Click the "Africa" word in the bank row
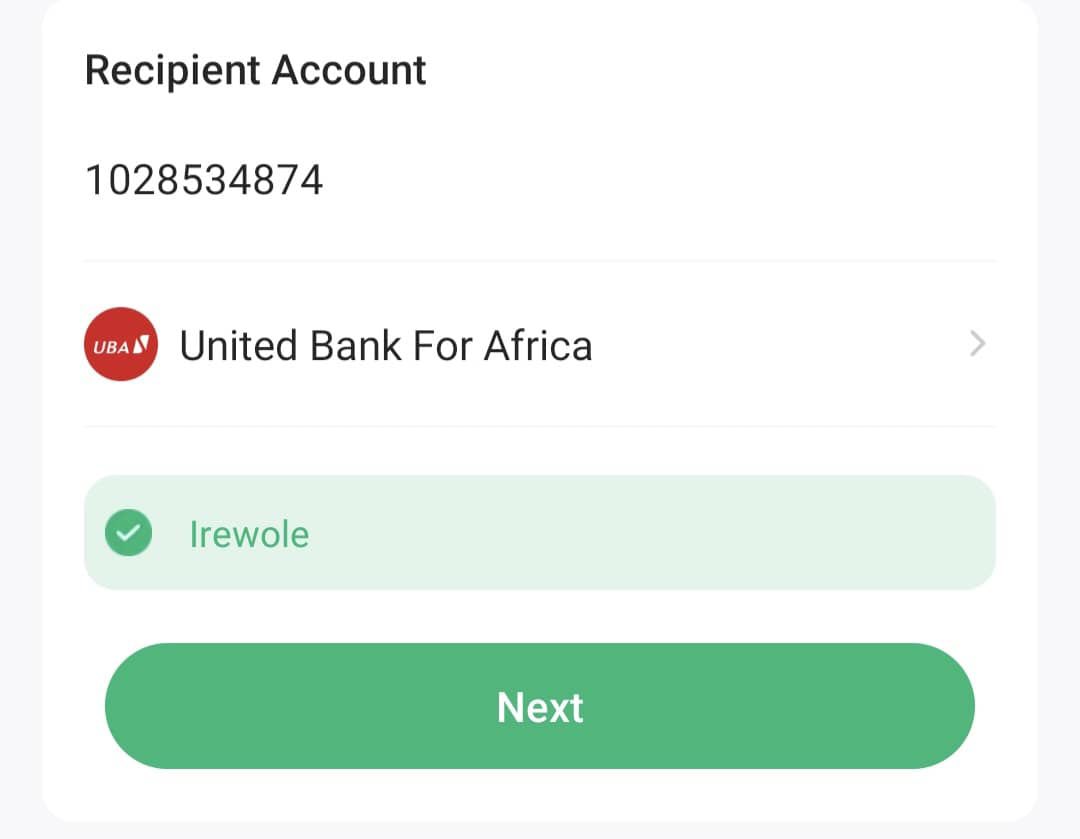The width and height of the screenshot is (1080, 839). tap(538, 346)
